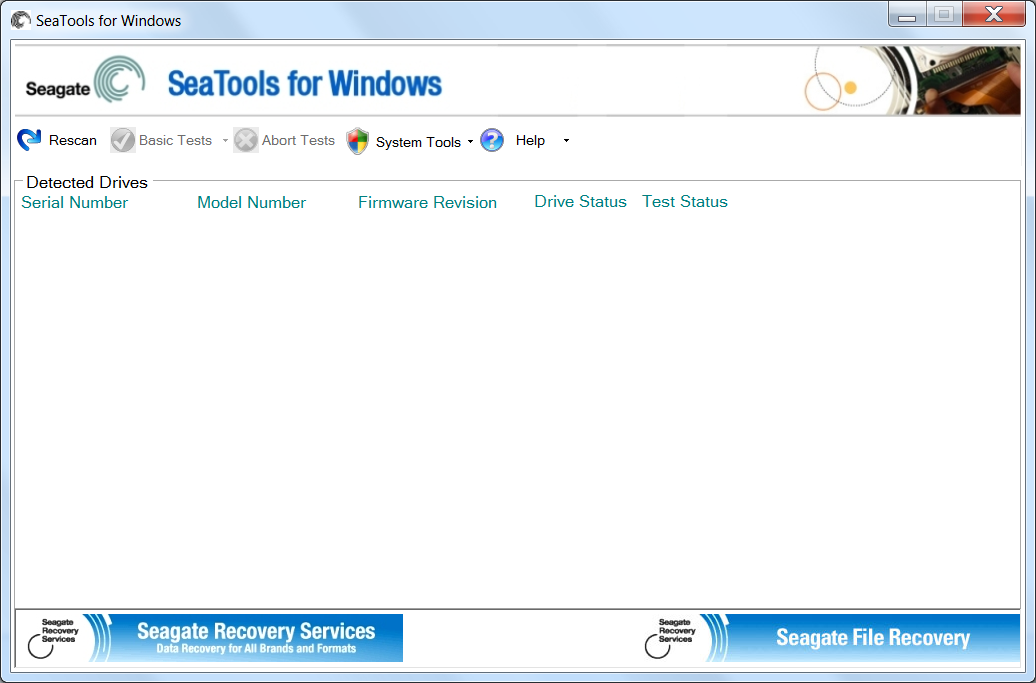
Task: Click the Abort Tests label
Action: point(298,140)
